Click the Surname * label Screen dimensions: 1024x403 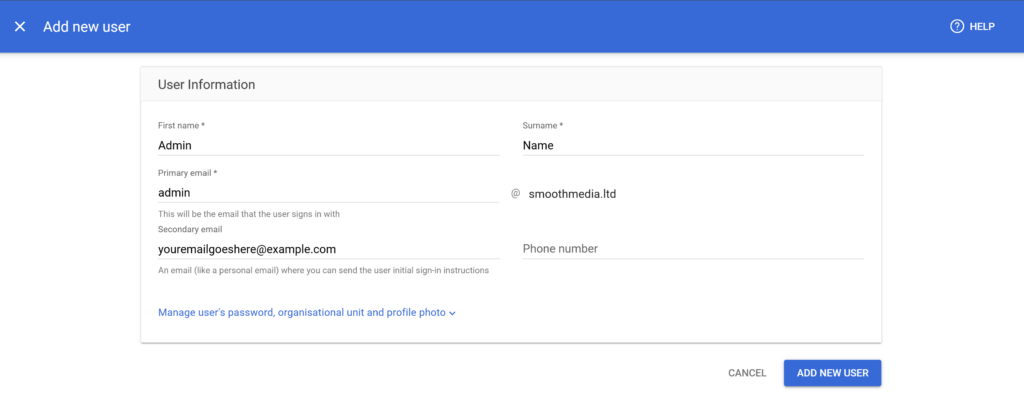[543, 125]
